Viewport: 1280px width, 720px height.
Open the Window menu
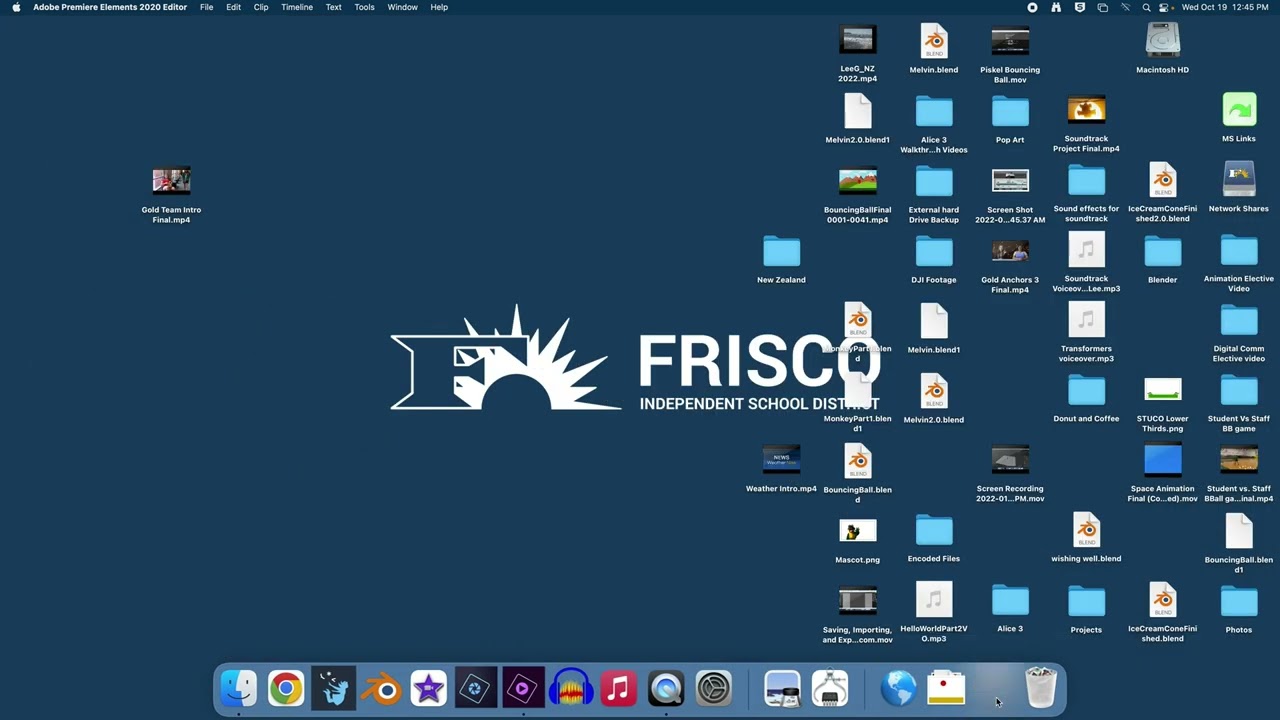[402, 7]
